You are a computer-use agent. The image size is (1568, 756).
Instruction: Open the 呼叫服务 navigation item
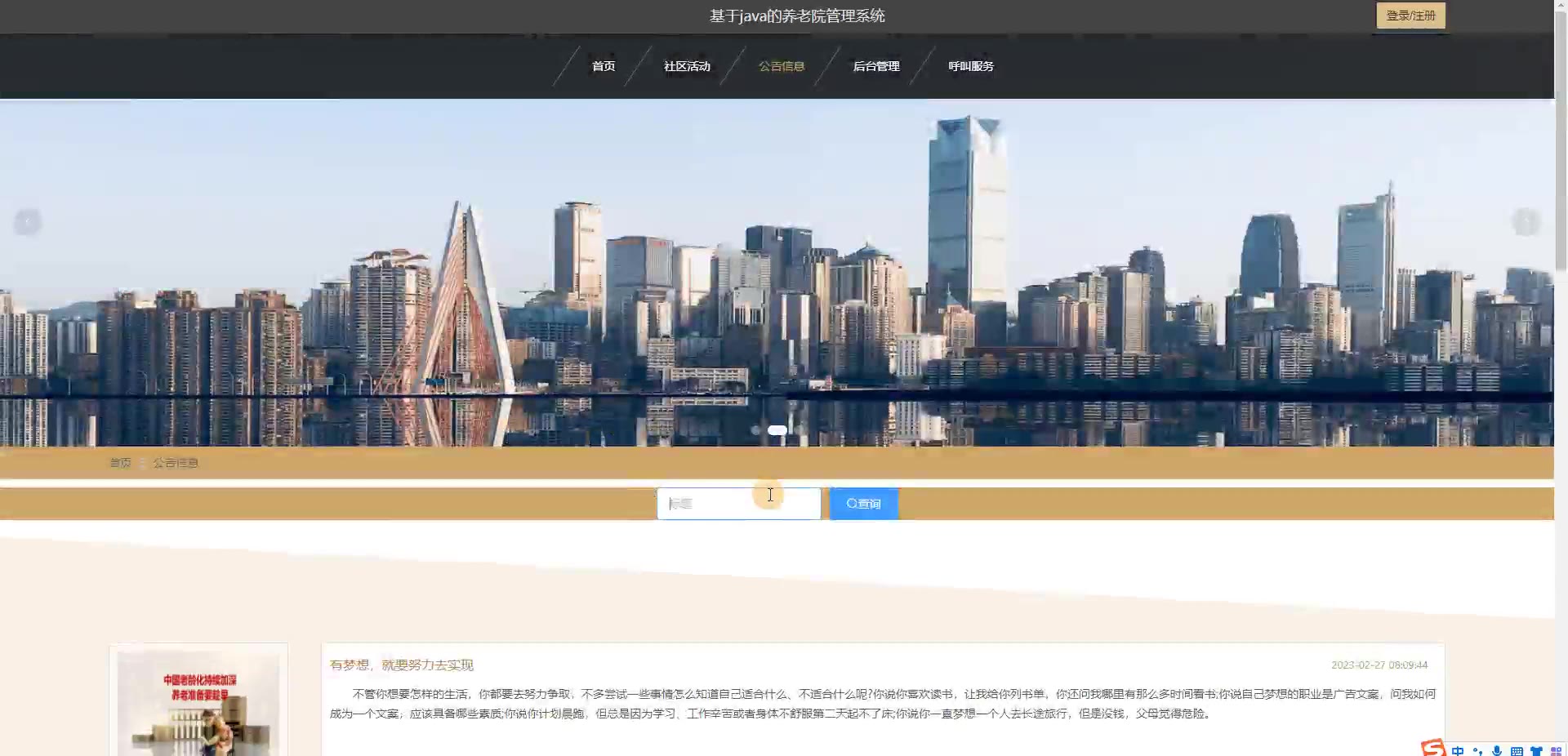pos(971,66)
